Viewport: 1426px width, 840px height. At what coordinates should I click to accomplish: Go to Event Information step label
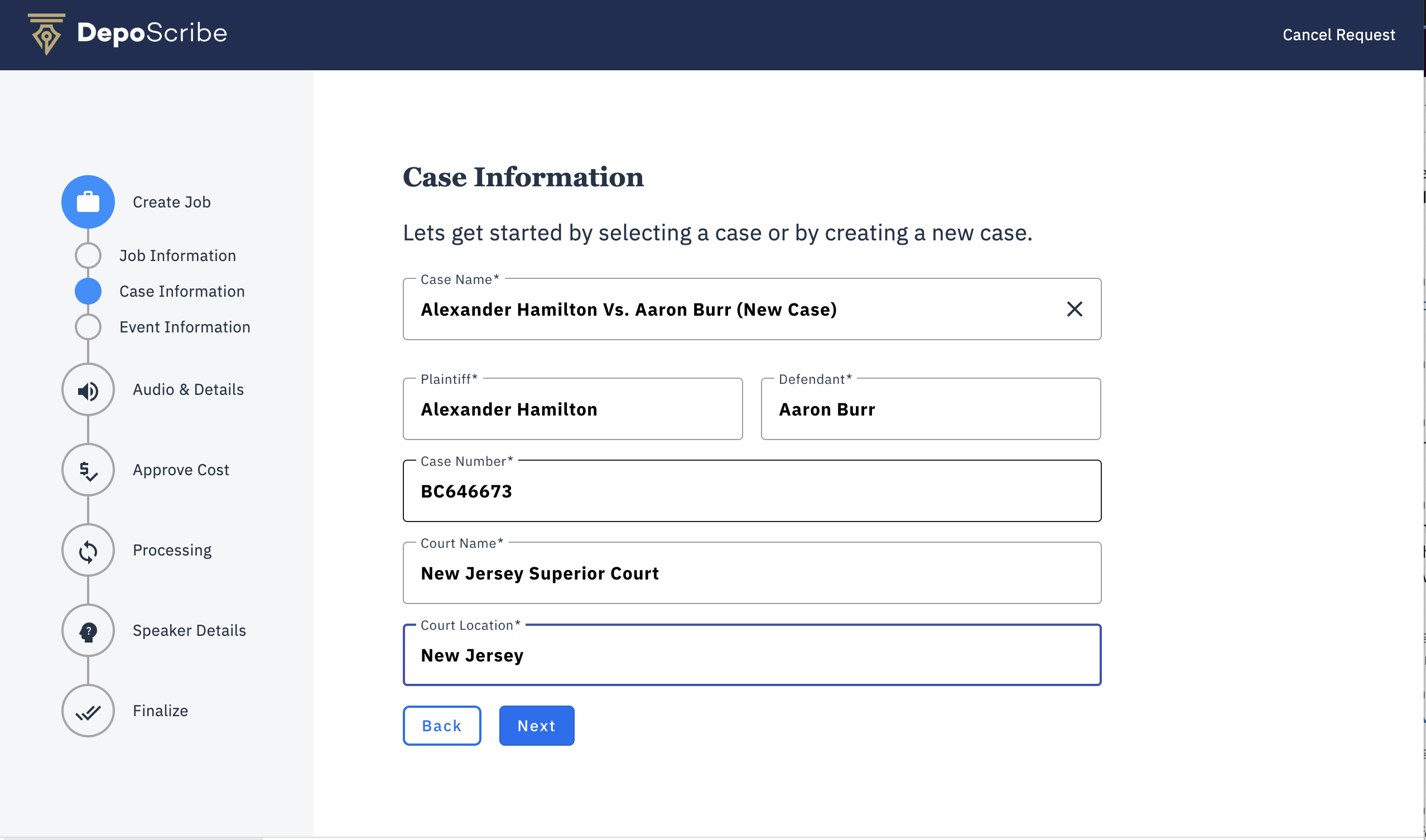tap(185, 327)
